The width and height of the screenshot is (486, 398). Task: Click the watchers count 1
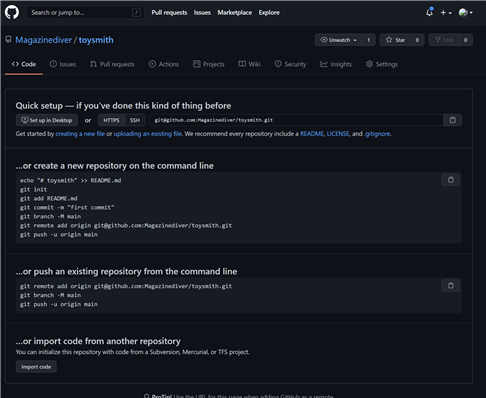(369, 40)
